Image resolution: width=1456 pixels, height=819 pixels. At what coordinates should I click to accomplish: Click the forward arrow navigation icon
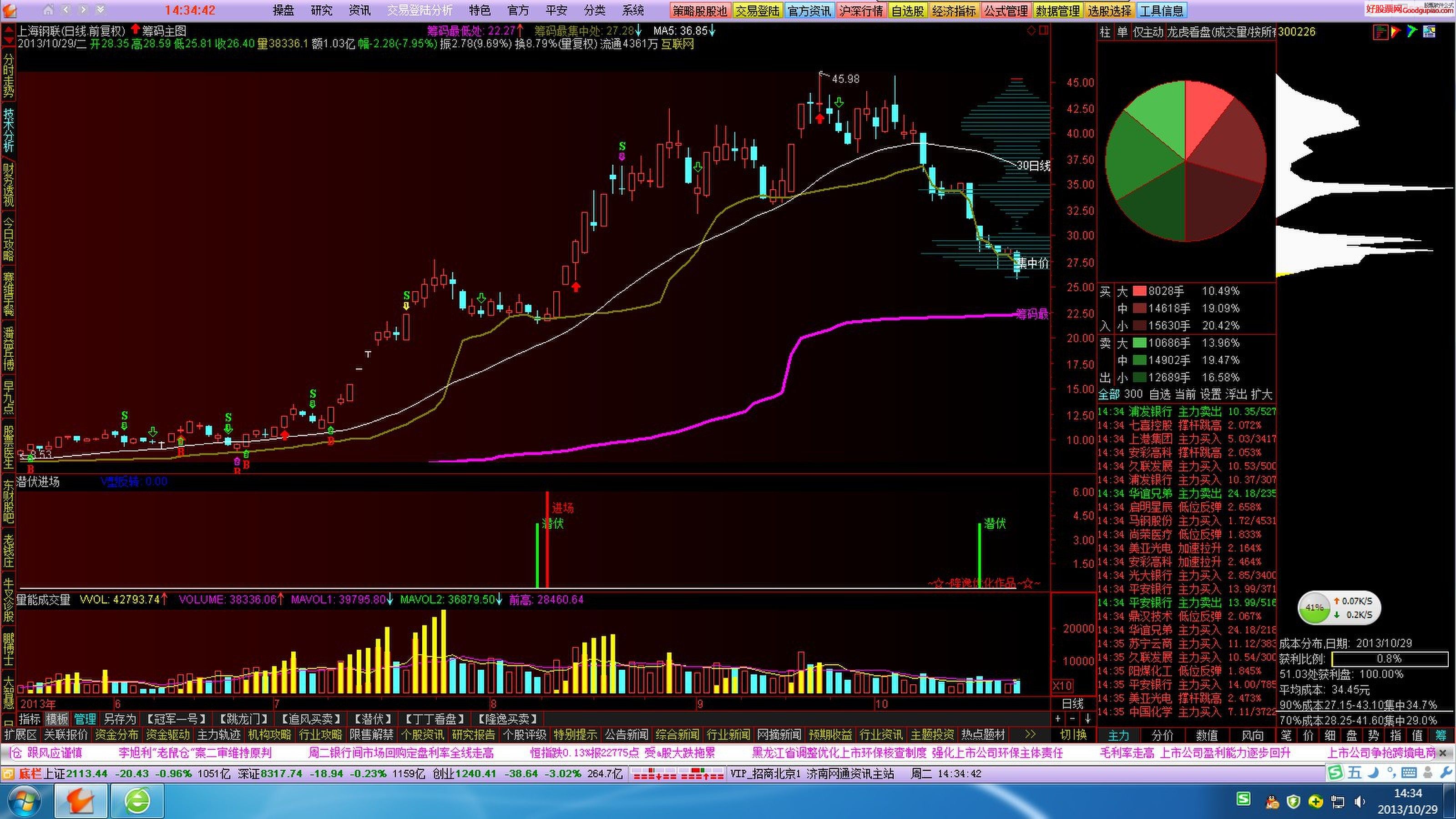click(83, 10)
